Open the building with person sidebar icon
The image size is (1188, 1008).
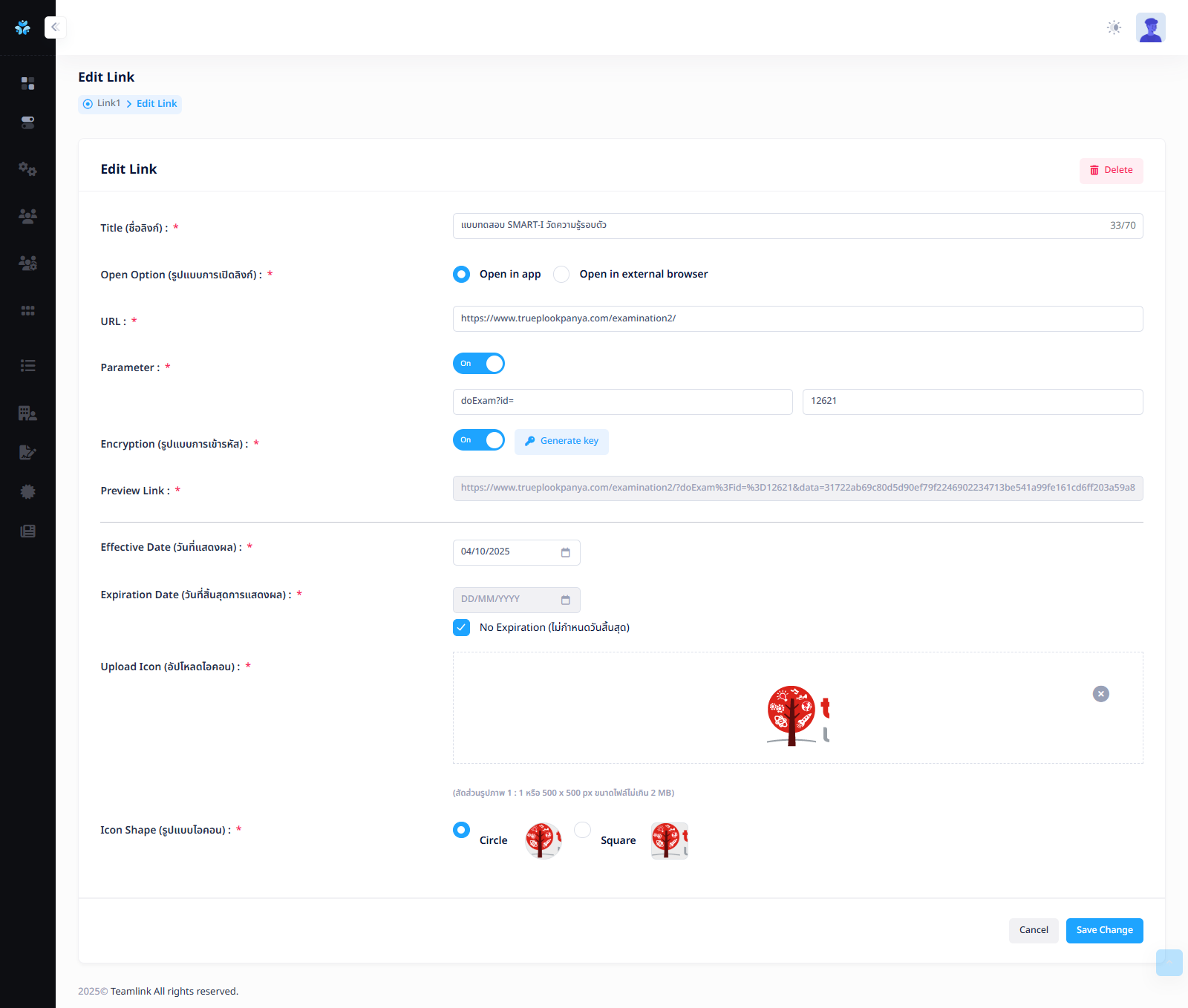click(x=27, y=413)
